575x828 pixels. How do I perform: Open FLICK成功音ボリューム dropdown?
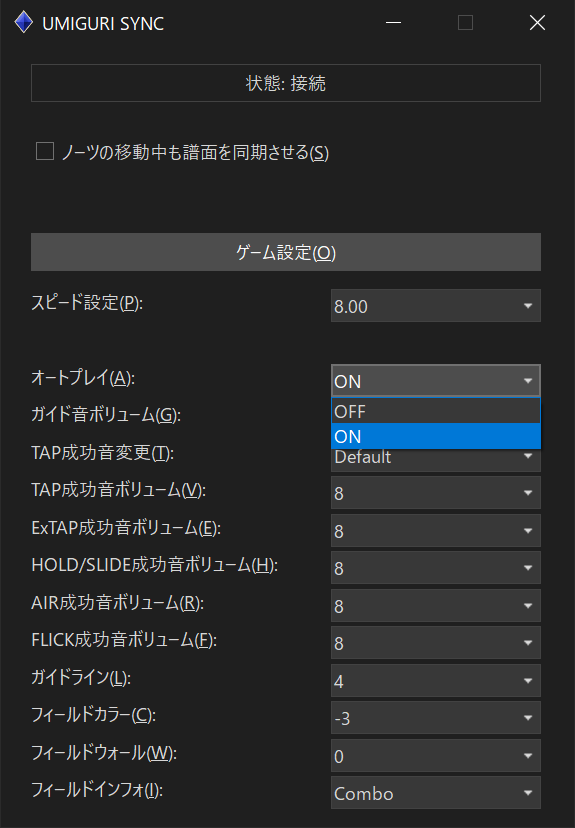436,643
